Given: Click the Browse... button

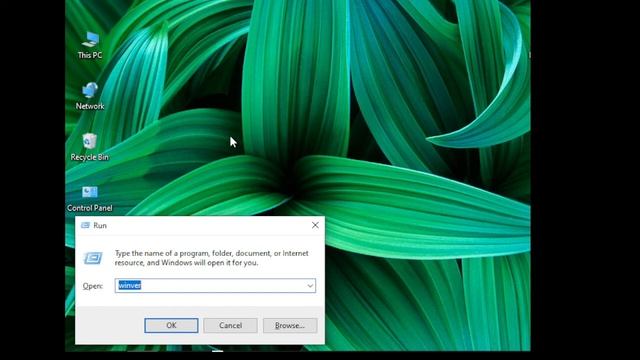Looking at the screenshot, I should (290, 325).
